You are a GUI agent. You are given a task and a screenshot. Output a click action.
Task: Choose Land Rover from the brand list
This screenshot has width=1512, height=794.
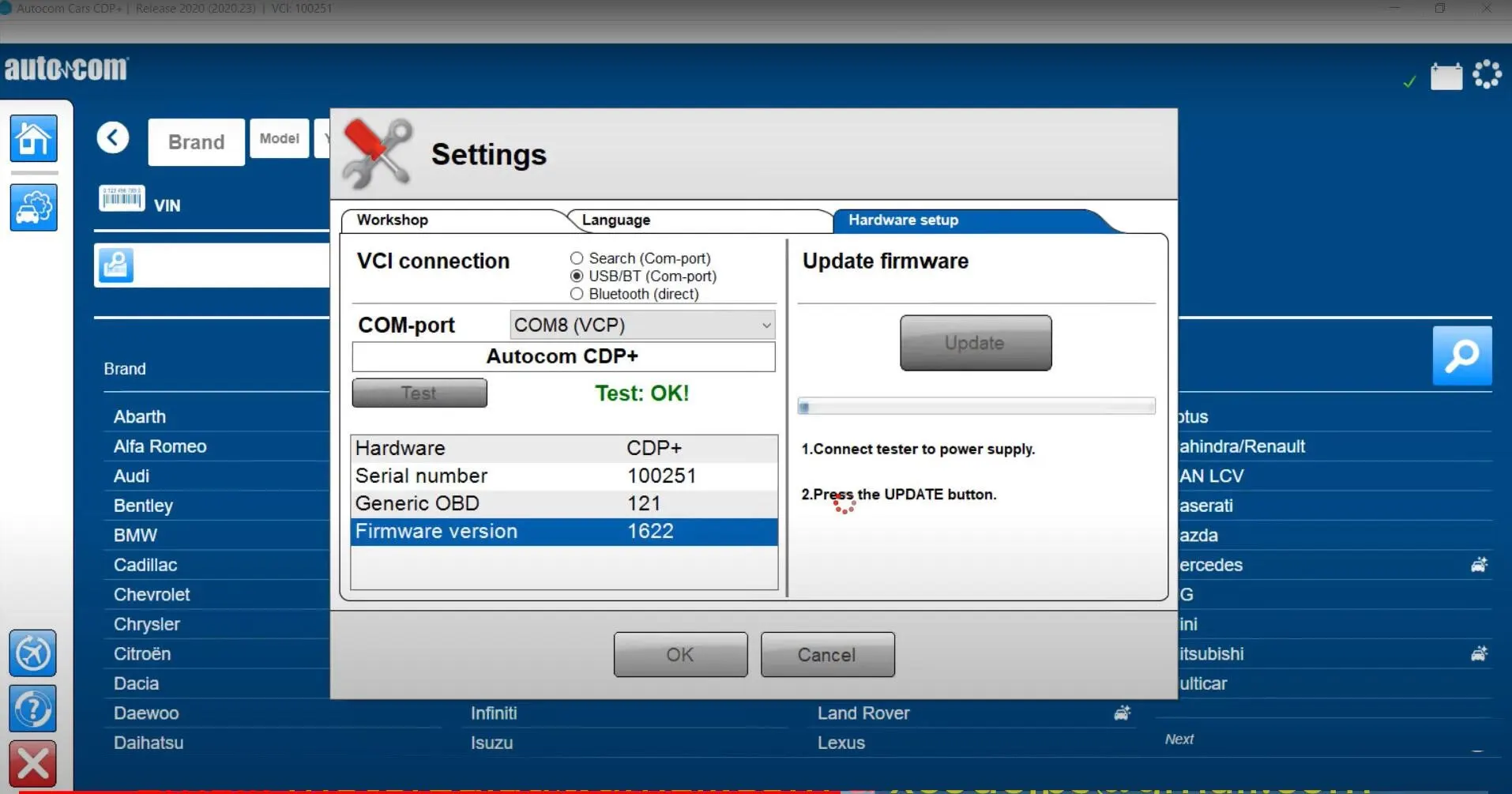pyautogui.click(x=863, y=713)
